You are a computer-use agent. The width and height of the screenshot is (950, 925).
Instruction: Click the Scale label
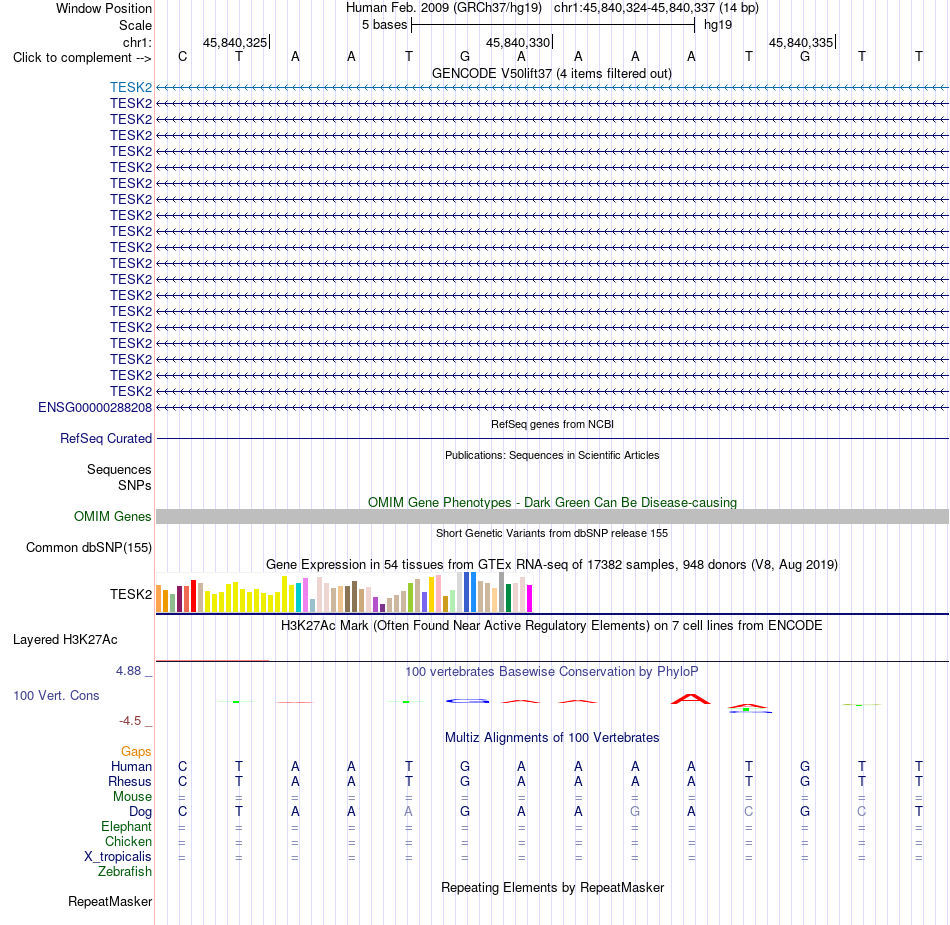click(x=135, y=25)
